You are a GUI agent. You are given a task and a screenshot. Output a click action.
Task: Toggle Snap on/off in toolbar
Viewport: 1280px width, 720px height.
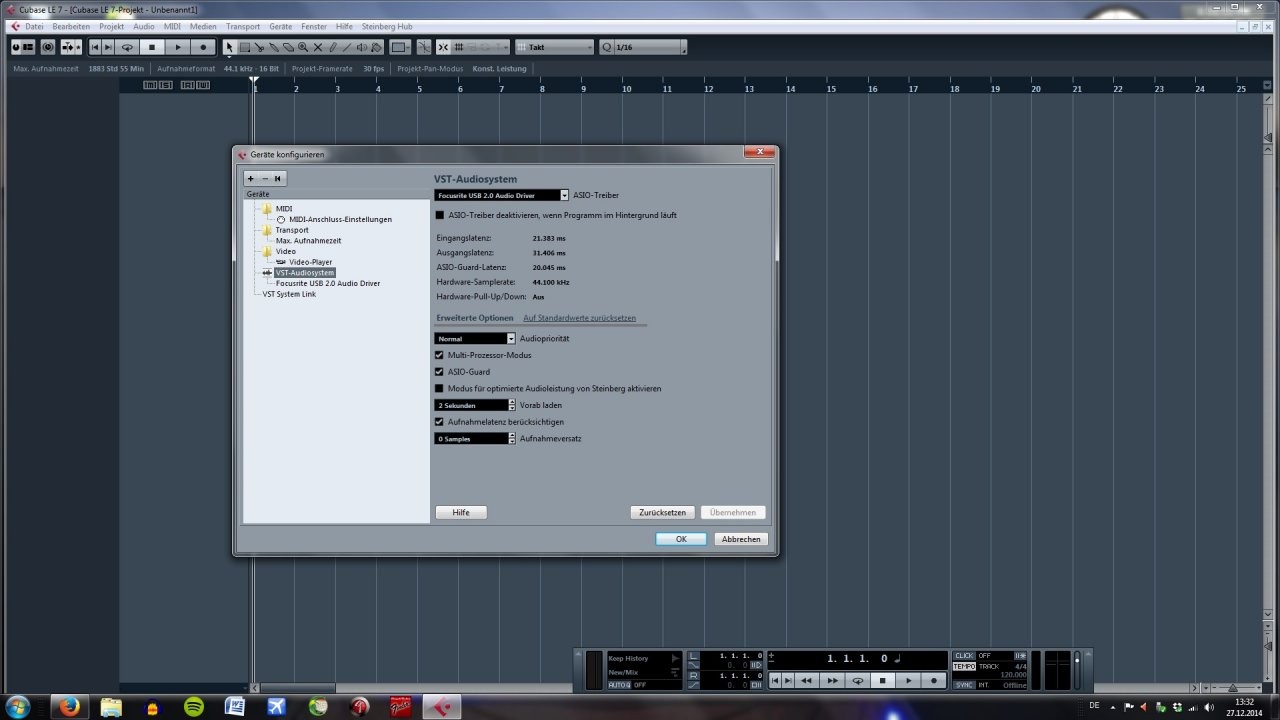click(443, 47)
